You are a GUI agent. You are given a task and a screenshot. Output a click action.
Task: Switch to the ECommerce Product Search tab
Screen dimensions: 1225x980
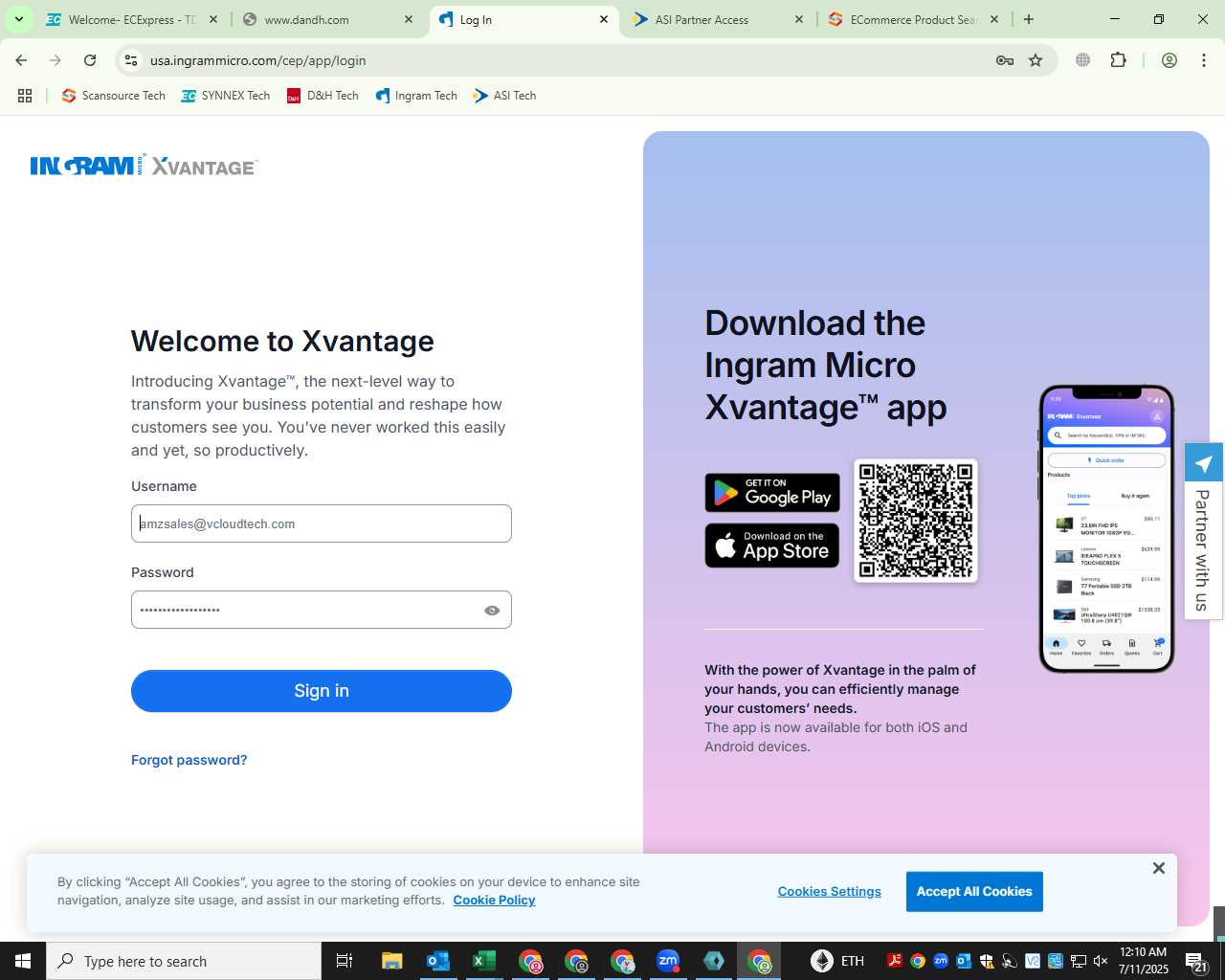[x=912, y=19]
